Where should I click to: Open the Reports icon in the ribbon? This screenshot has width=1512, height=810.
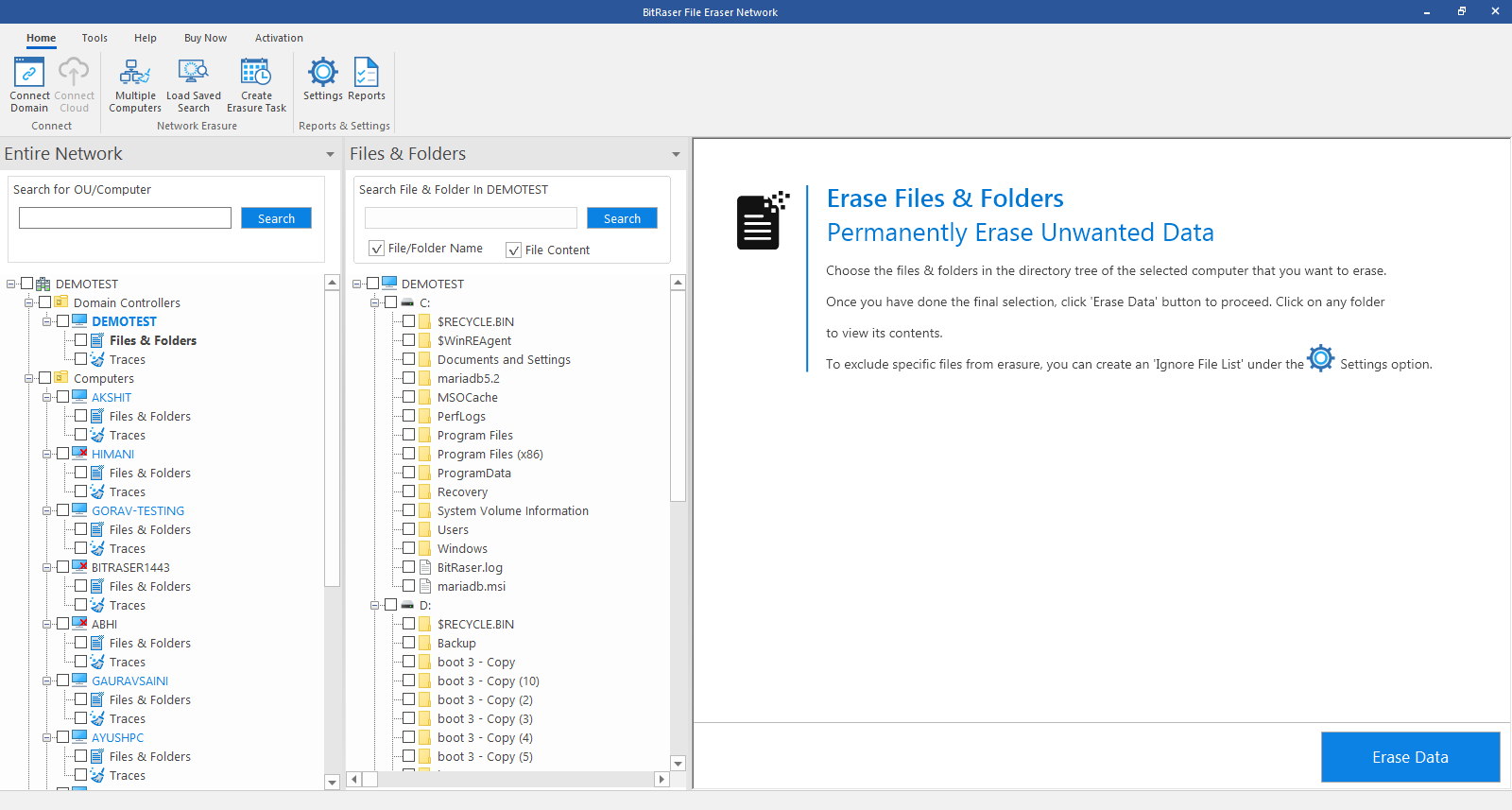367,73
